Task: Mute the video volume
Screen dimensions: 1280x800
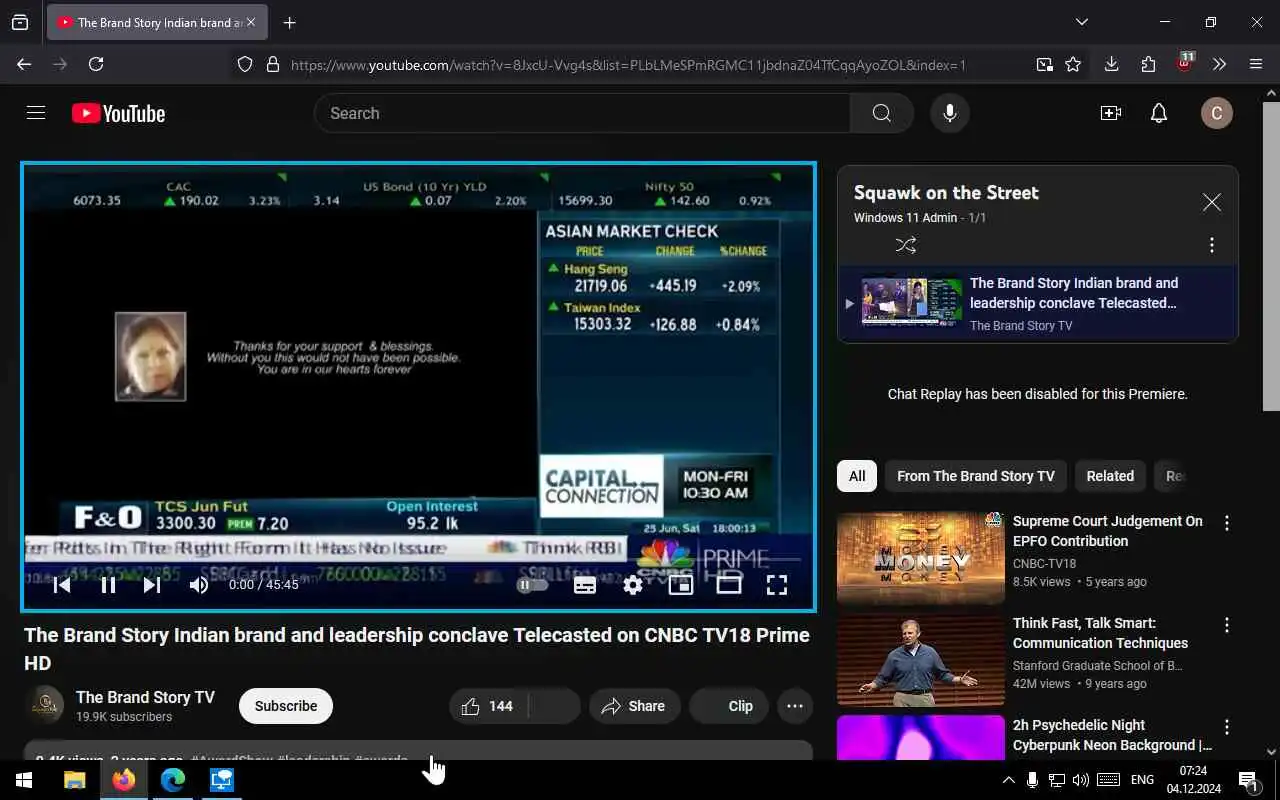Action: [199, 585]
